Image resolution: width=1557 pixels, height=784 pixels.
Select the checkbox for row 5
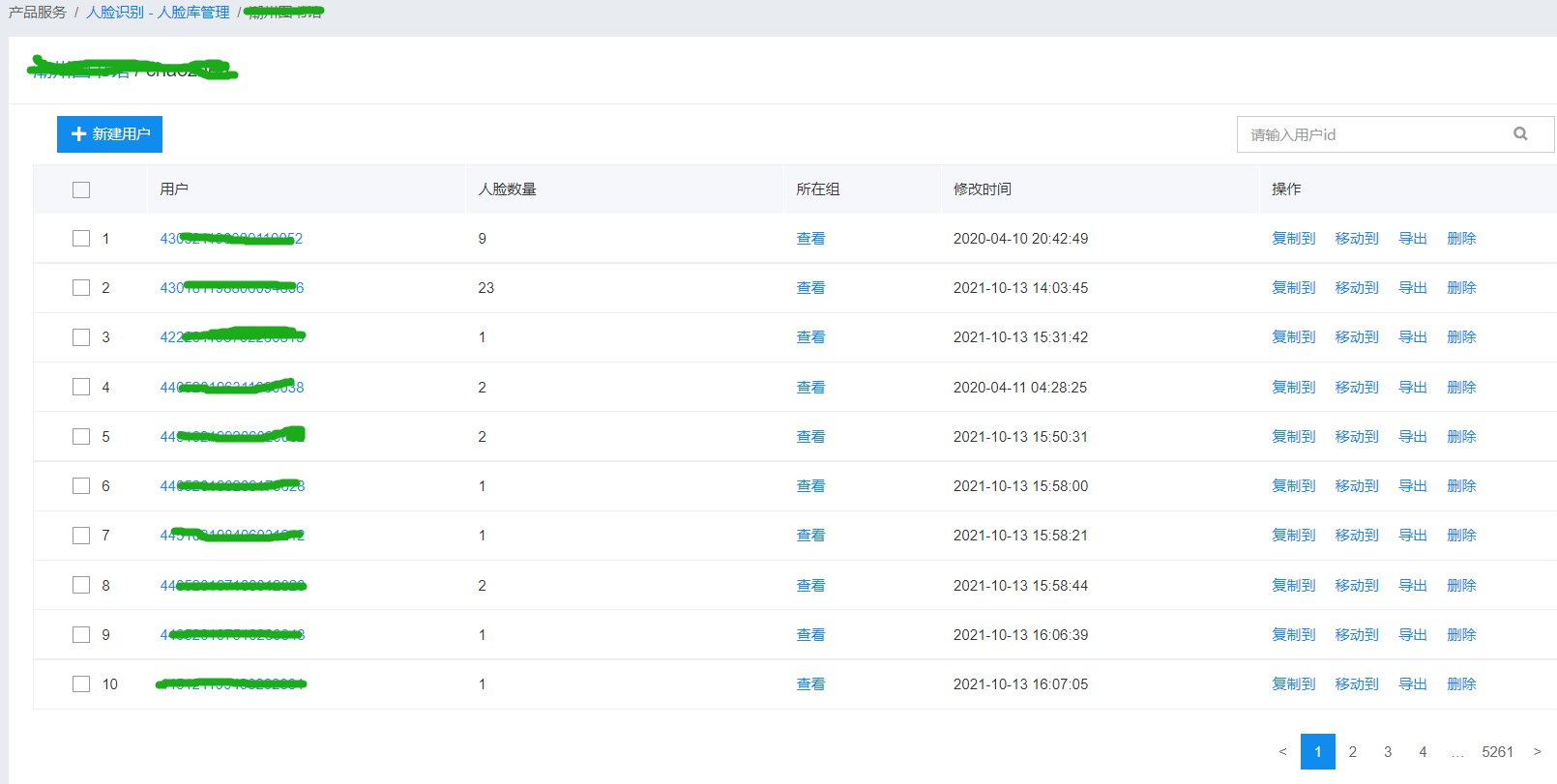pos(81,437)
